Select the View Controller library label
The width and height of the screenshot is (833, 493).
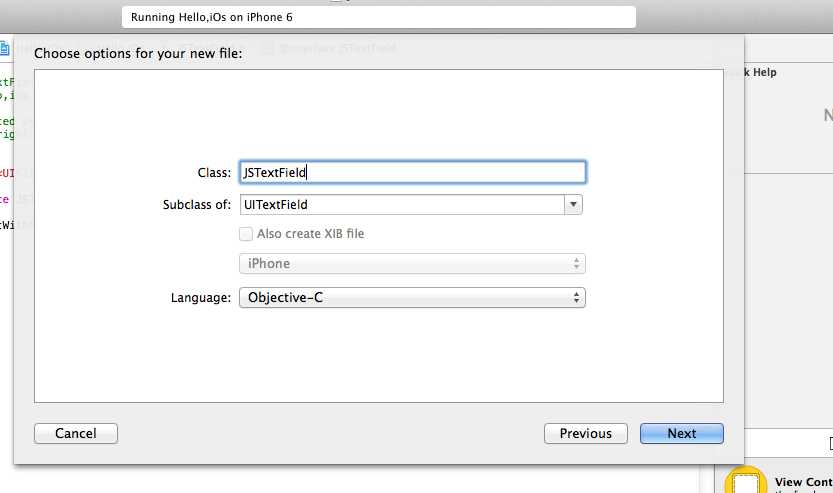[803, 482]
